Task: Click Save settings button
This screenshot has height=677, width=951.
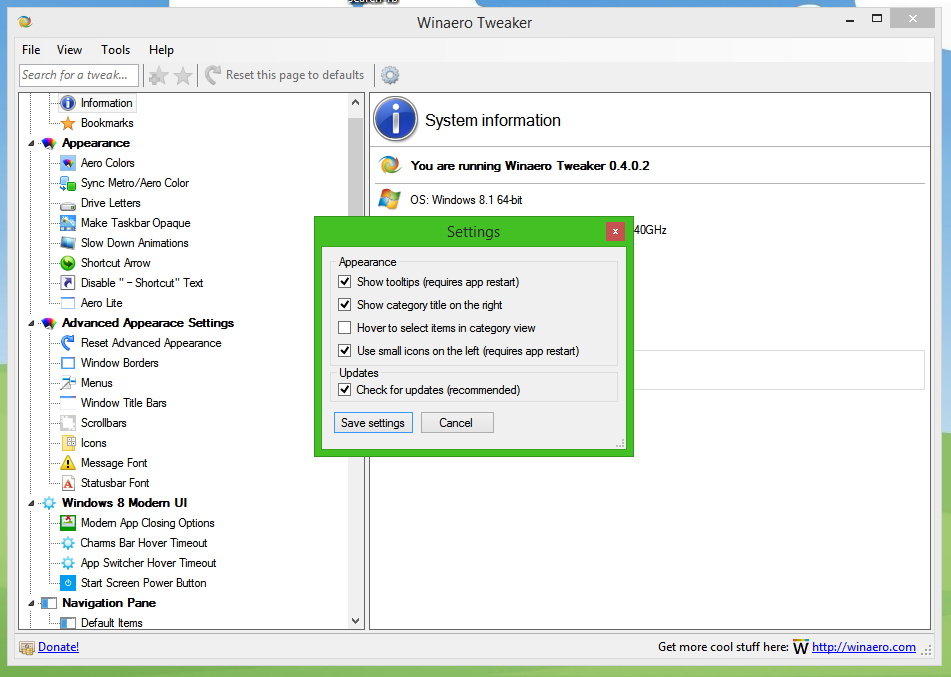Action: point(373,423)
